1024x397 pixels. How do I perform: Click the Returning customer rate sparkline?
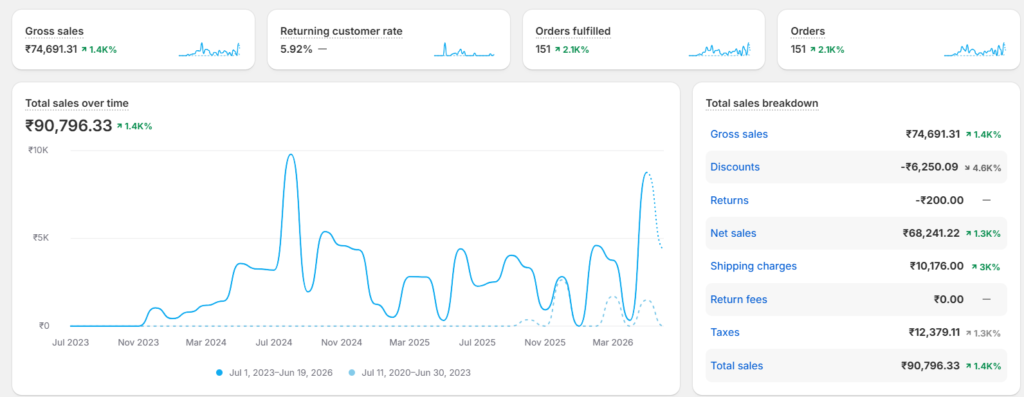(x=464, y=50)
